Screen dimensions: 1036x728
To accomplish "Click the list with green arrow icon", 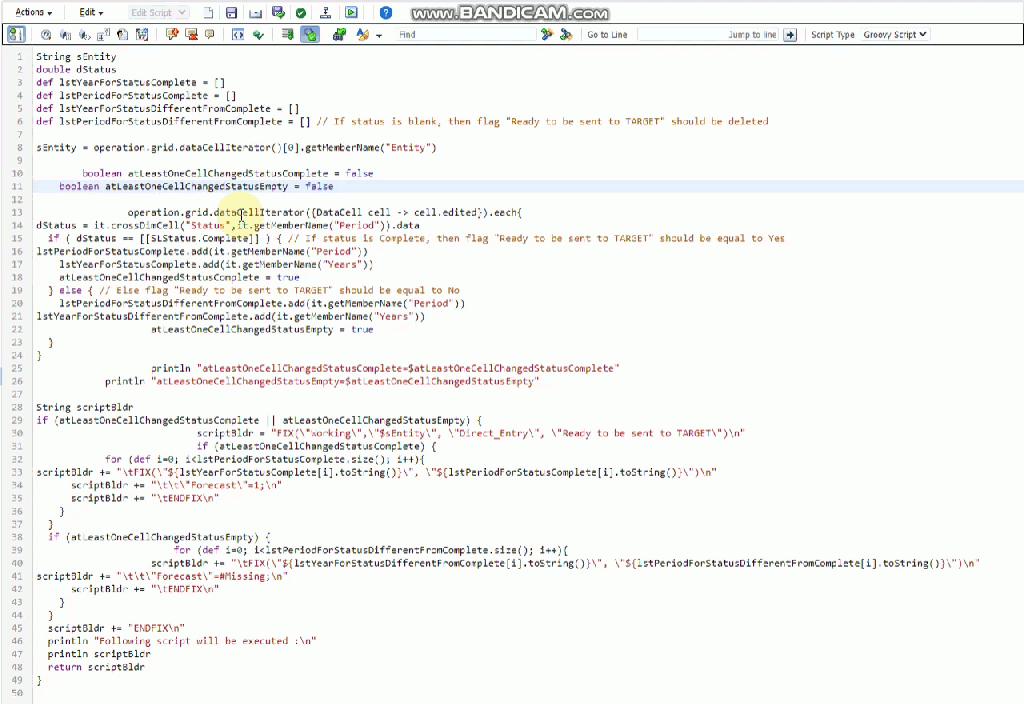I will (x=287, y=34).
